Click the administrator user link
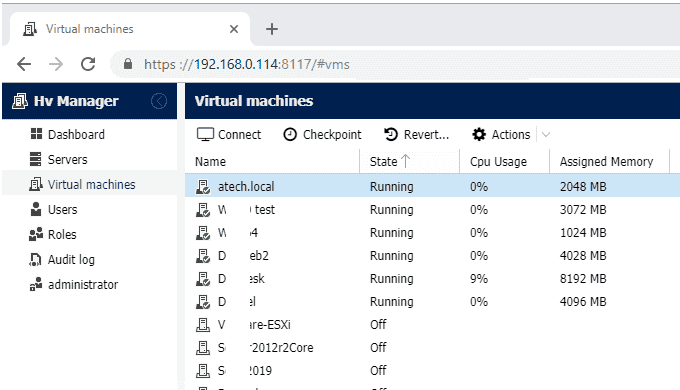The image size is (680, 390). point(83,285)
